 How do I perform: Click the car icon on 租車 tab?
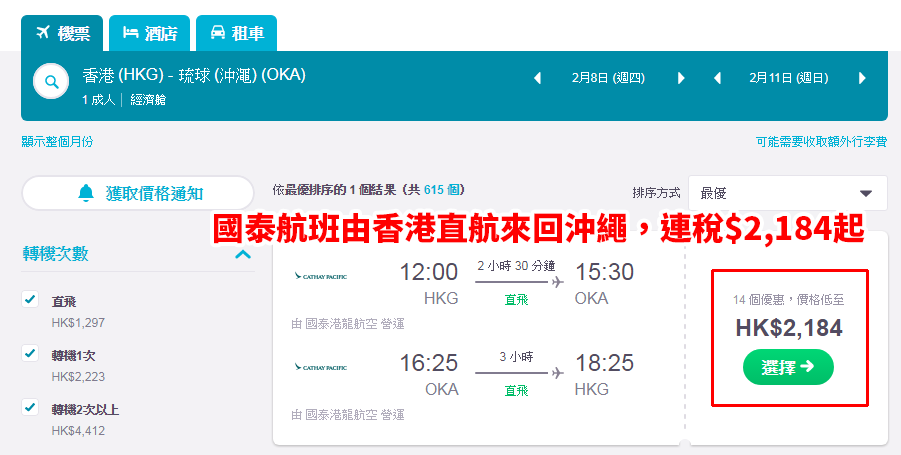point(218,33)
